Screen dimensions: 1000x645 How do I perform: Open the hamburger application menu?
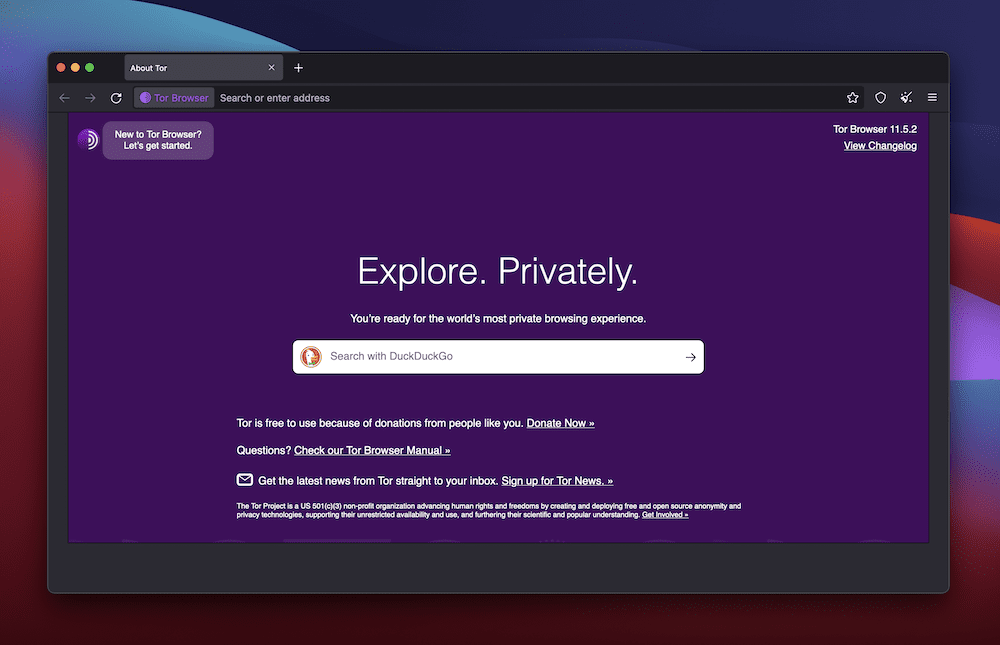[x=932, y=97]
